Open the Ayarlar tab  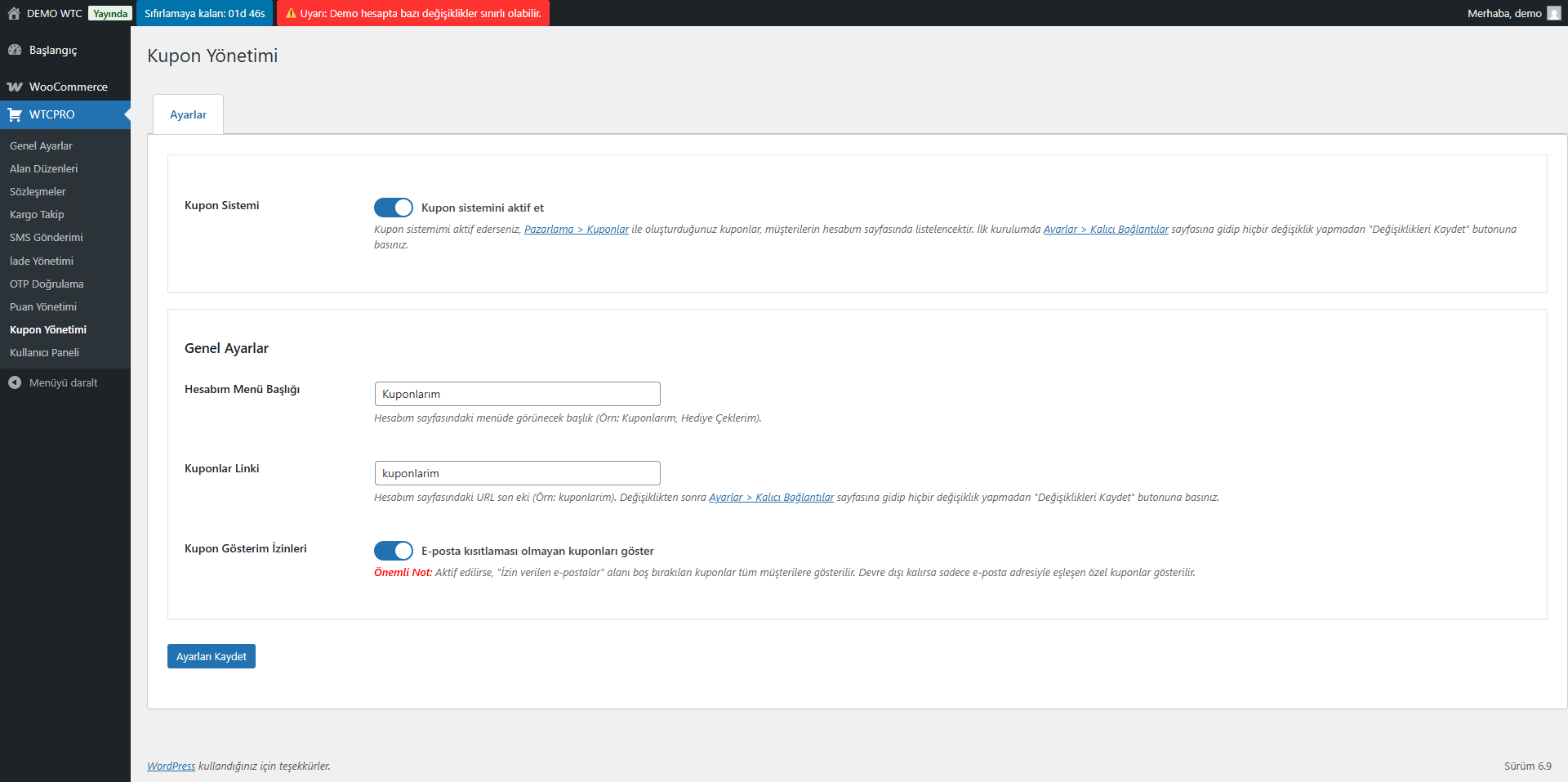pos(188,114)
